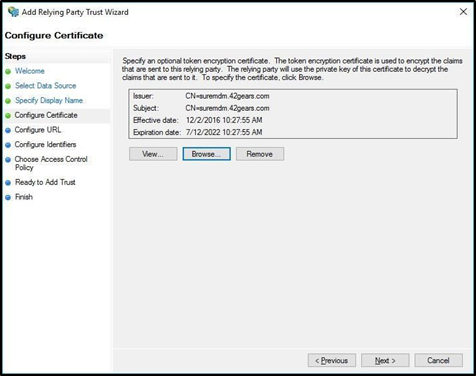476x376 pixels.
Task: Cancel the relying party wizard
Action: [x=438, y=360]
